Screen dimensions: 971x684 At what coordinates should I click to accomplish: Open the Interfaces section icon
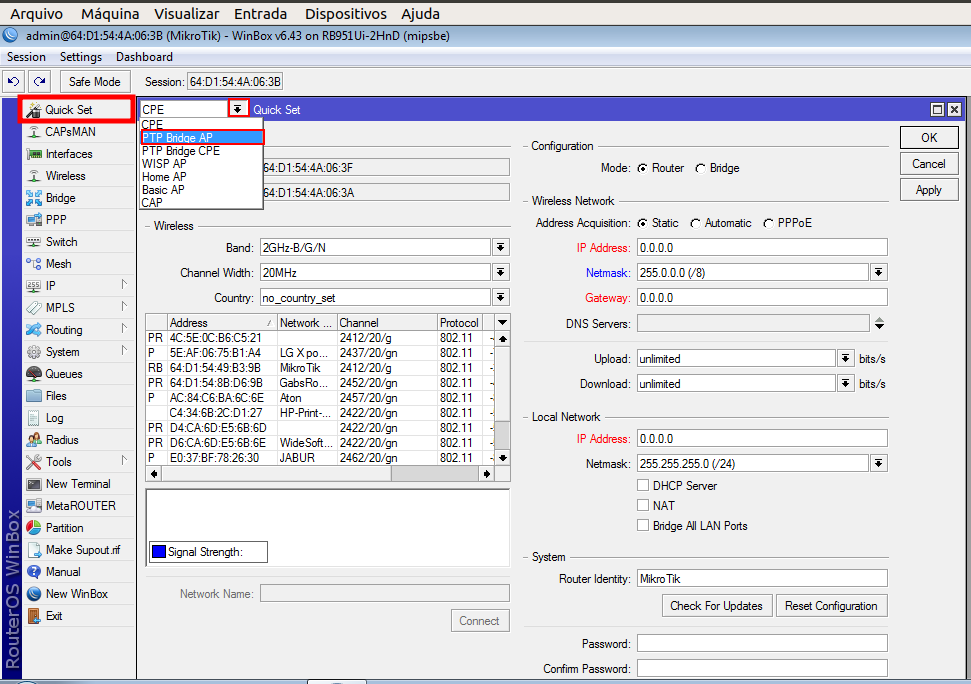(x=34, y=154)
